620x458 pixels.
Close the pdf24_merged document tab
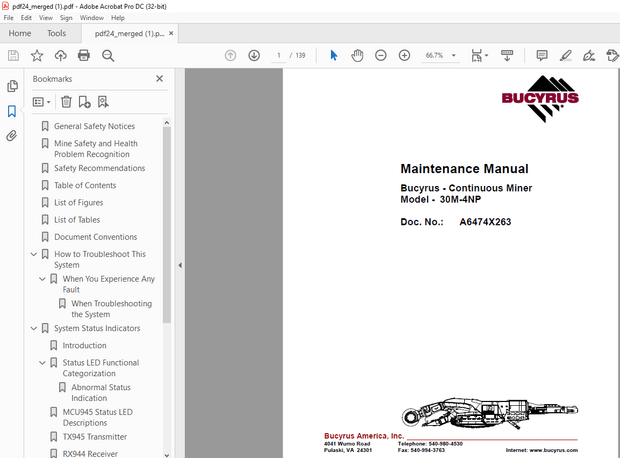171,33
